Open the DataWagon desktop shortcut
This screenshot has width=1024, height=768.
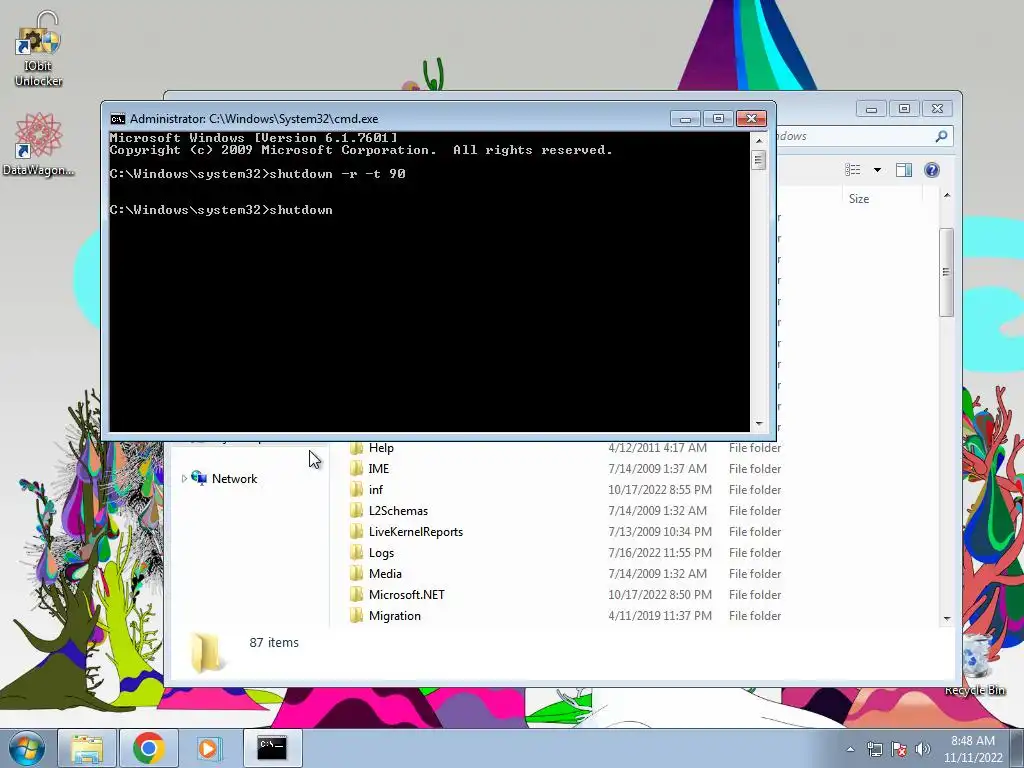pos(38,144)
